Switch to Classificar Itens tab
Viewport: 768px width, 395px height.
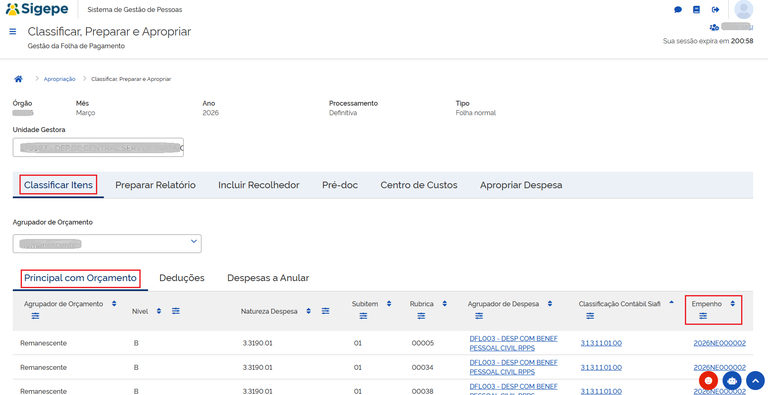click(58, 185)
